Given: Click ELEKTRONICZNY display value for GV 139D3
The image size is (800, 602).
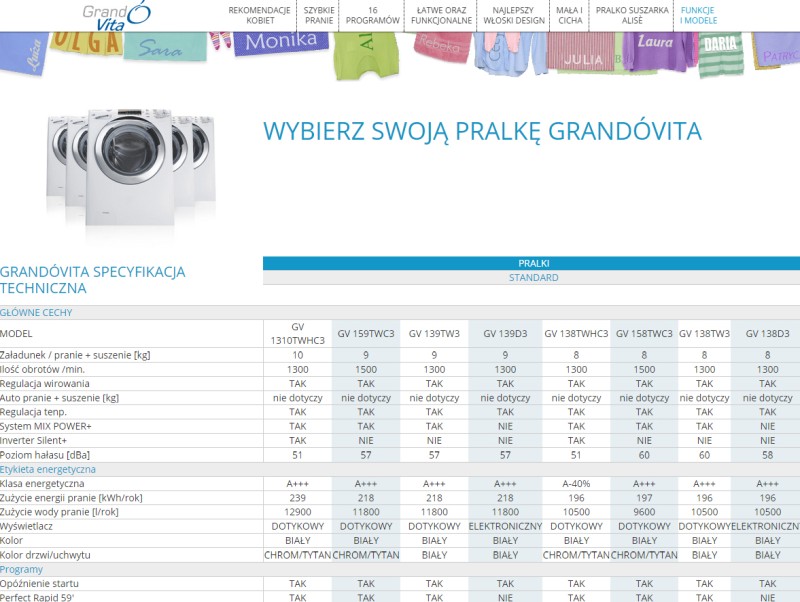Looking at the screenshot, I should click(x=505, y=526).
